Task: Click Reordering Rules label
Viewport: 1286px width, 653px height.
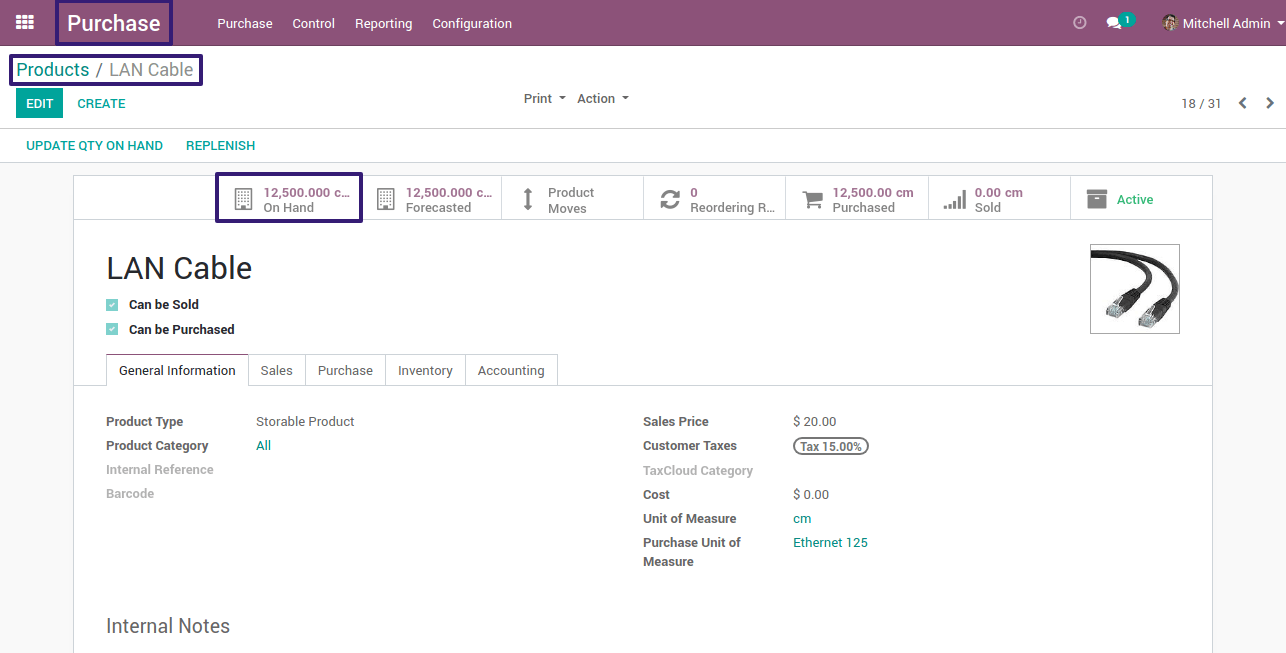Action: tap(733, 208)
